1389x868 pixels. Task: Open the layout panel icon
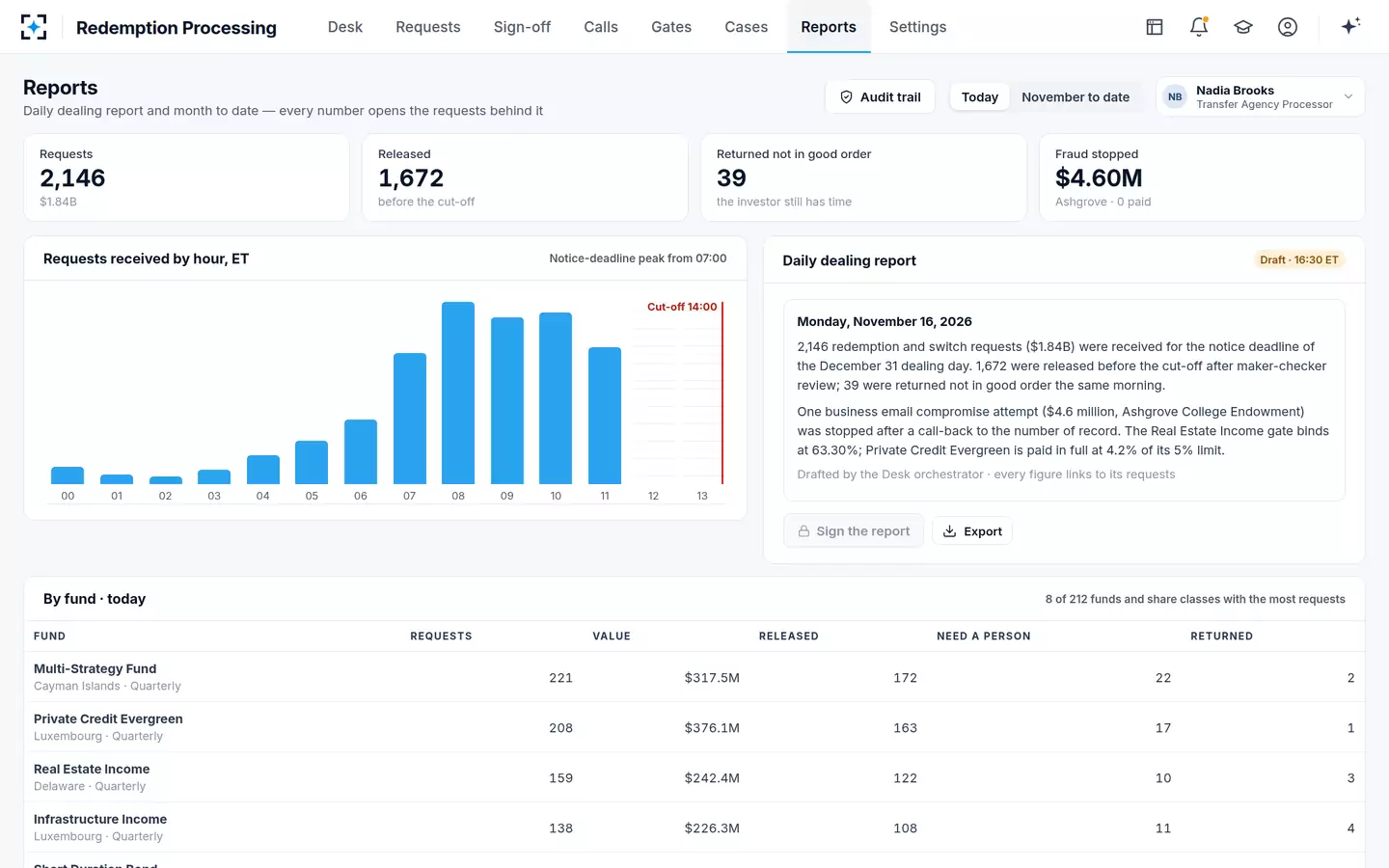point(1154,27)
